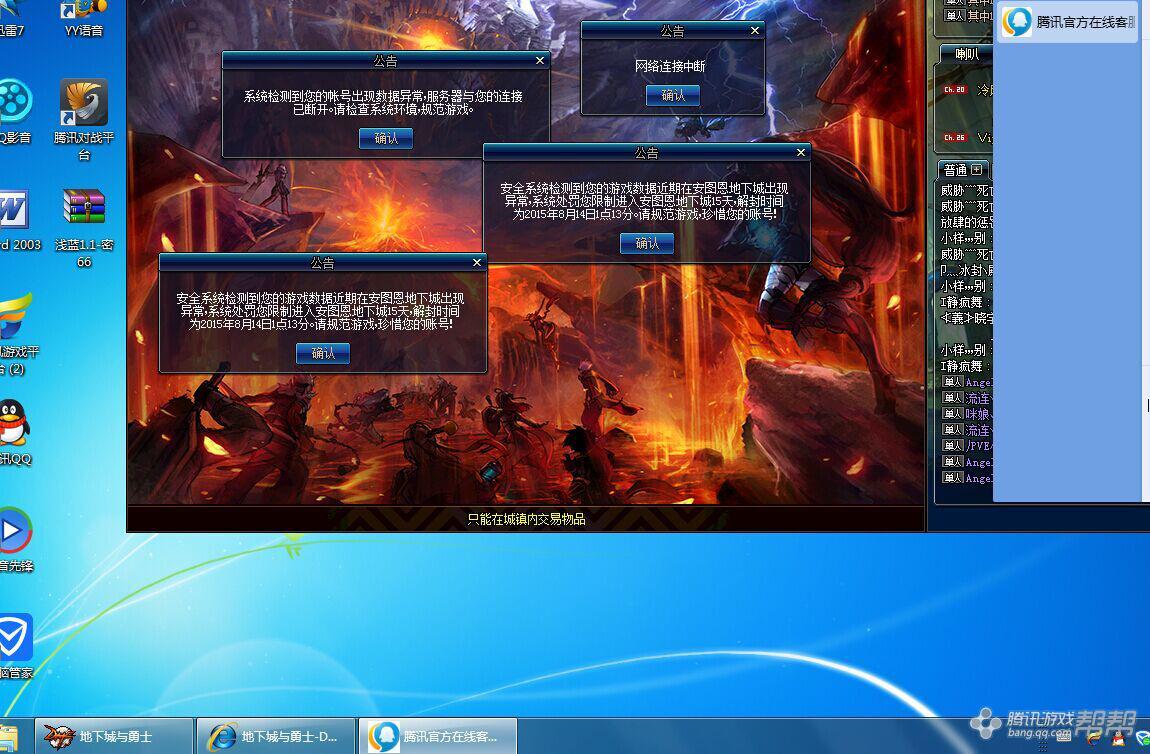Close the 帐号出现数据异常 announcement dialog

[x=540, y=61]
